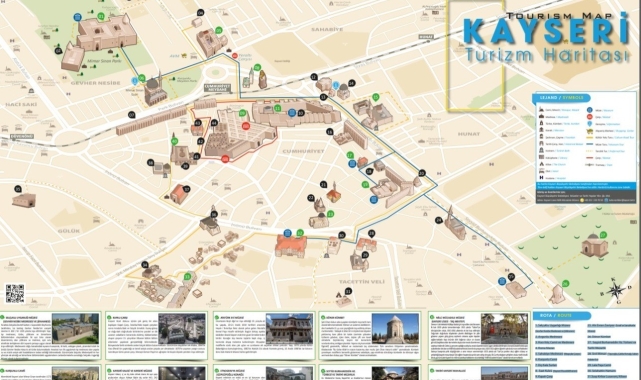Screen dimensions: 641x380
Task: Select black marker 14 beside the domed tomb
Action: click(351, 83)
